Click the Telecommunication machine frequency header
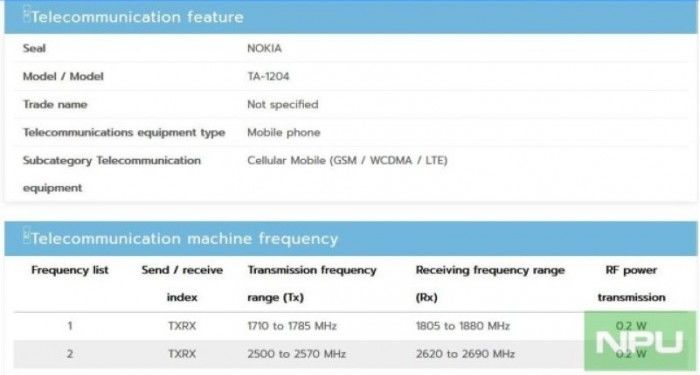The image size is (700, 375). pyautogui.click(x=350, y=238)
